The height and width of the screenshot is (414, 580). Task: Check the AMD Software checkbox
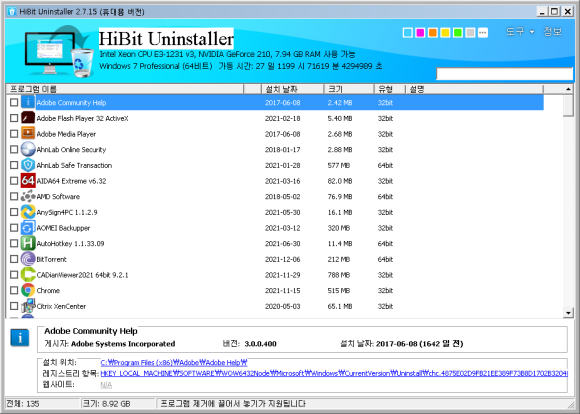click(x=14, y=196)
